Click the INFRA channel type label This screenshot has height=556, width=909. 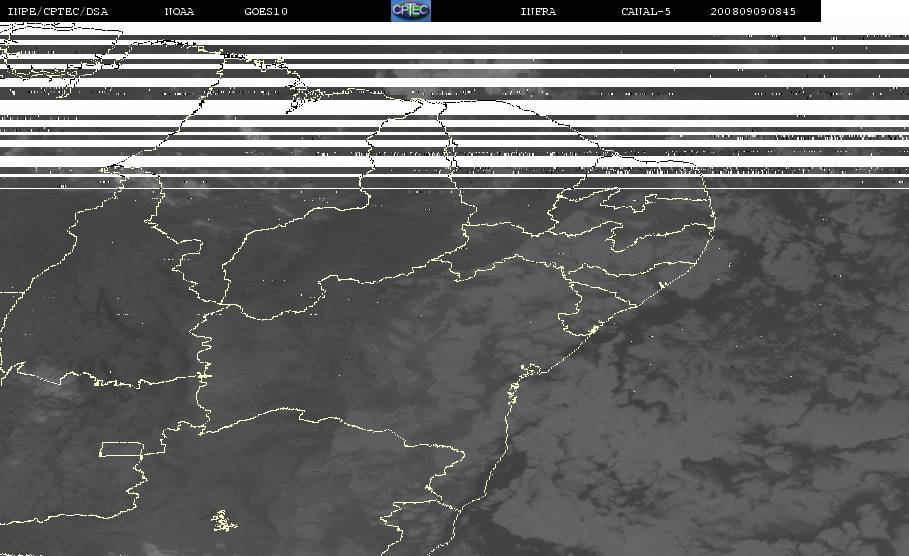(538, 12)
